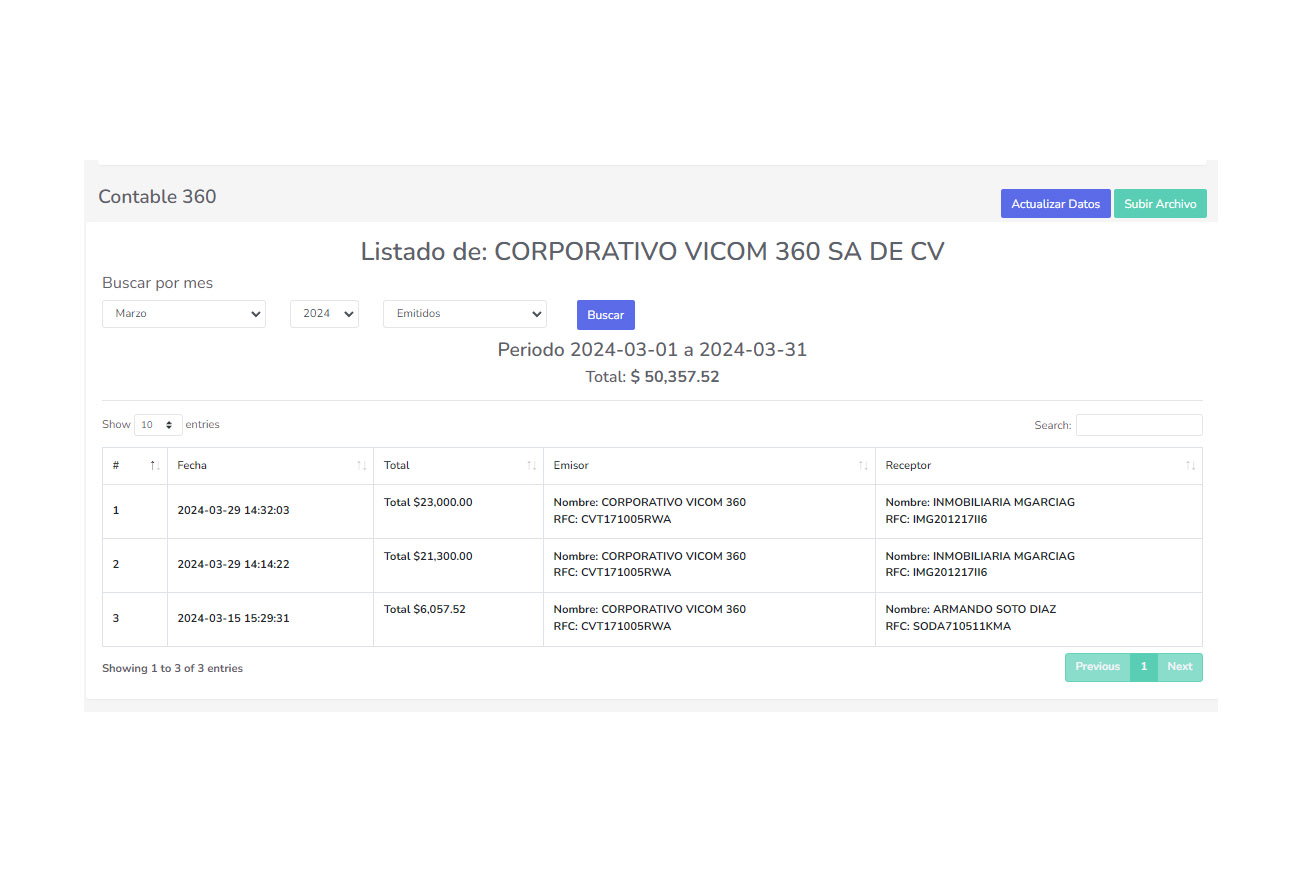Image resolution: width=1302 pixels, height=873 pixels.
Task: Click the Actualizar Datos button
Action: (1055, 204)
